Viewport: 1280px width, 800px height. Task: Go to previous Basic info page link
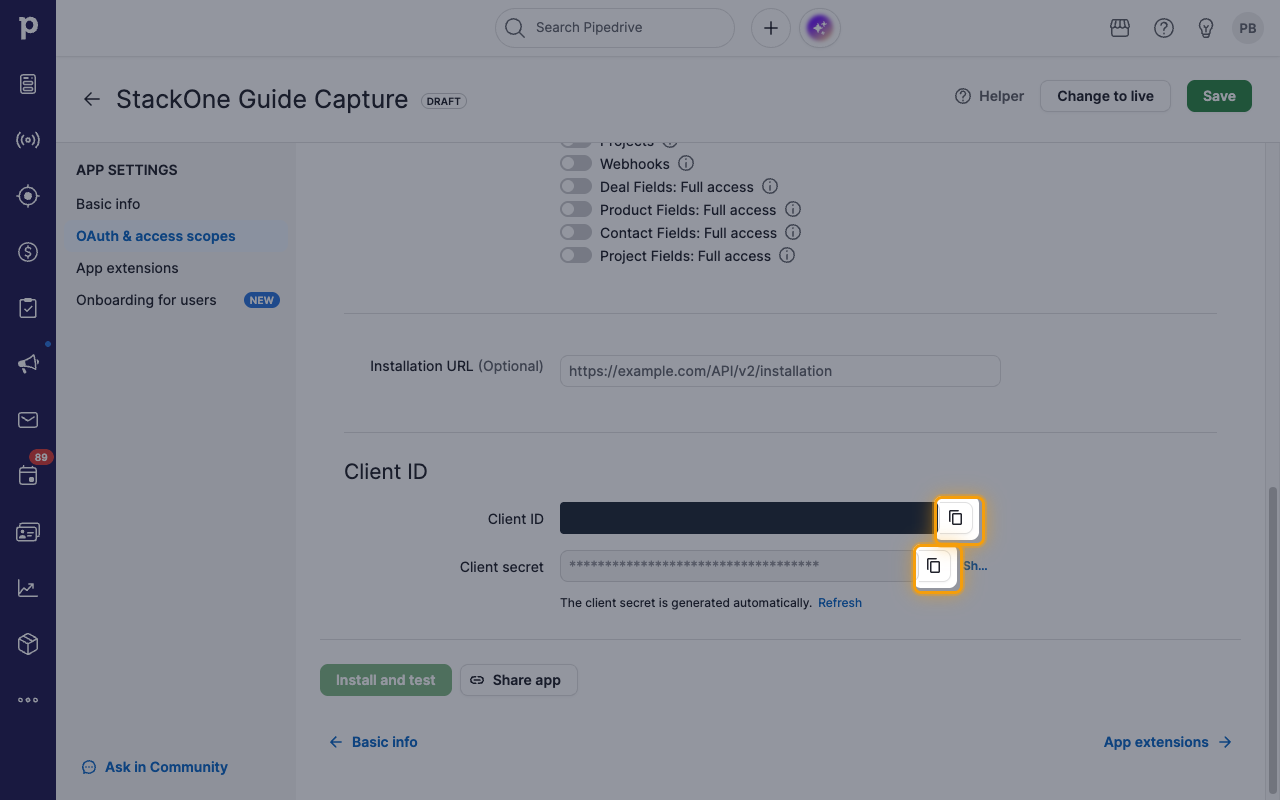pyautogui.click(x=373, y=742)
